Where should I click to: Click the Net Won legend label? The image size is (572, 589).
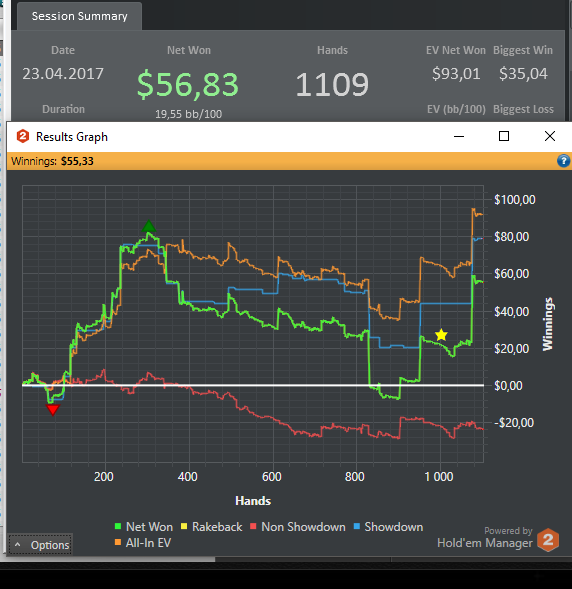tap(149, 527)
